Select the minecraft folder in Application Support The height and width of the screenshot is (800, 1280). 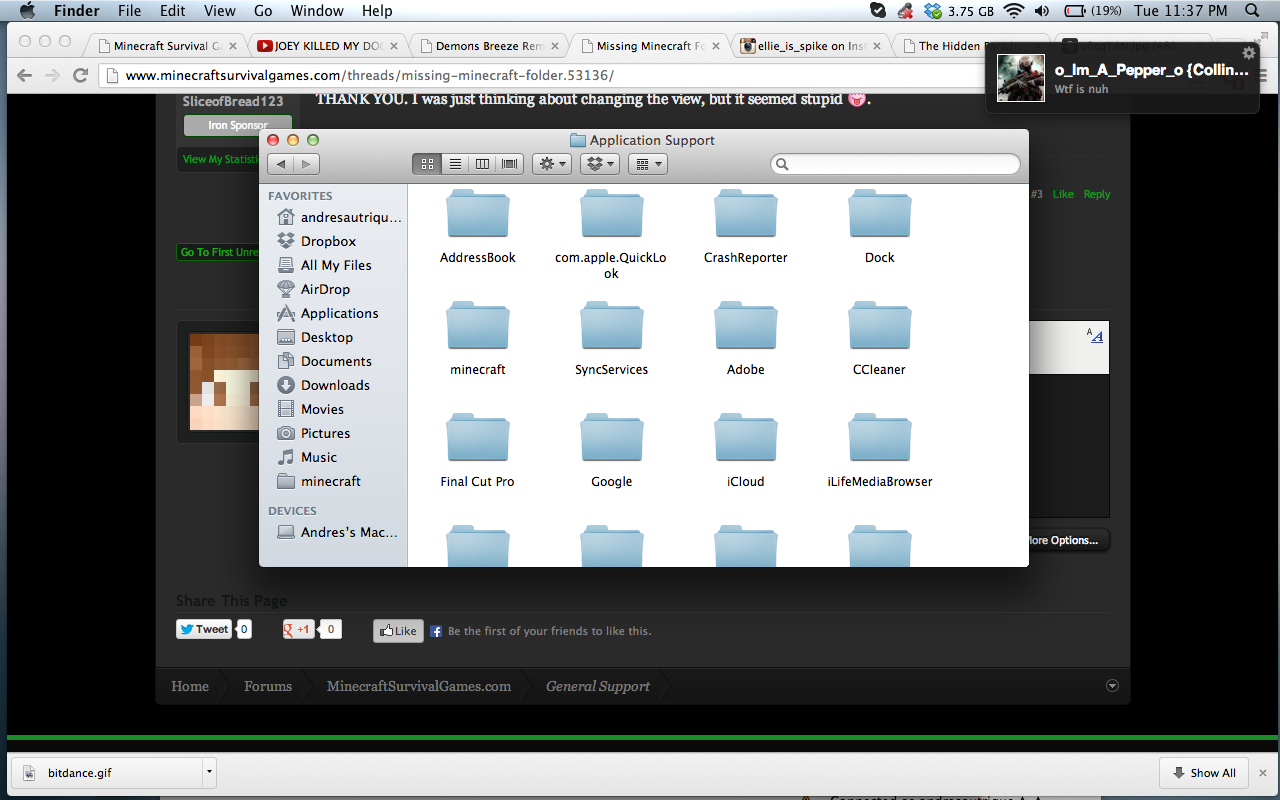pyautogui.click(x=478, y=326)
